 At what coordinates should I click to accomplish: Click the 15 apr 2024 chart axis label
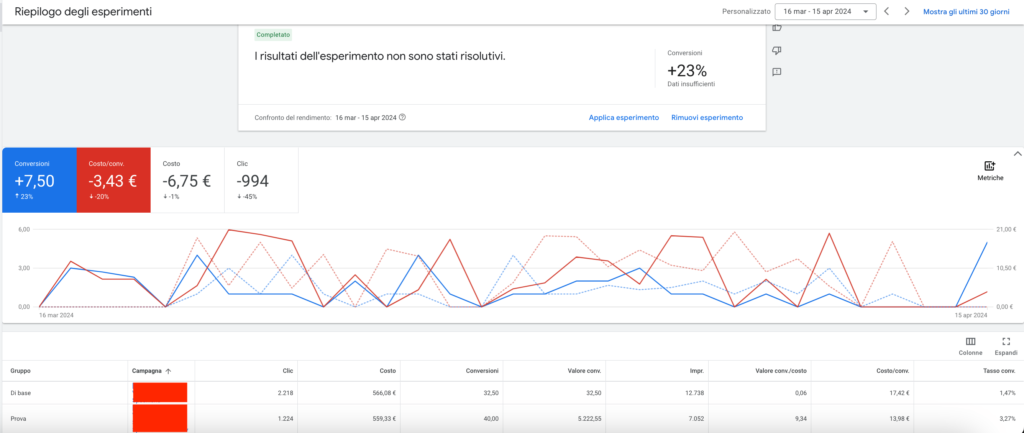[x=971, y=315]
